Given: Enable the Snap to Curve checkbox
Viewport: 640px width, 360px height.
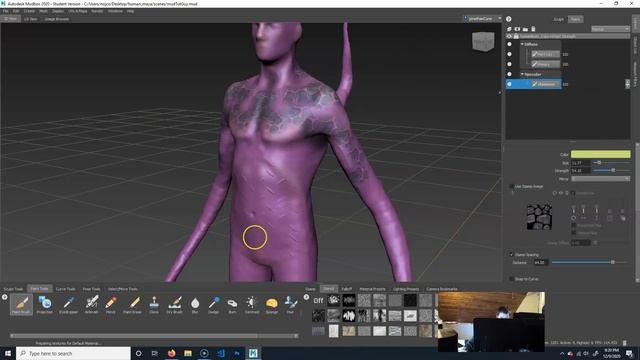Looking at the screenshot, I should [511, 279].
